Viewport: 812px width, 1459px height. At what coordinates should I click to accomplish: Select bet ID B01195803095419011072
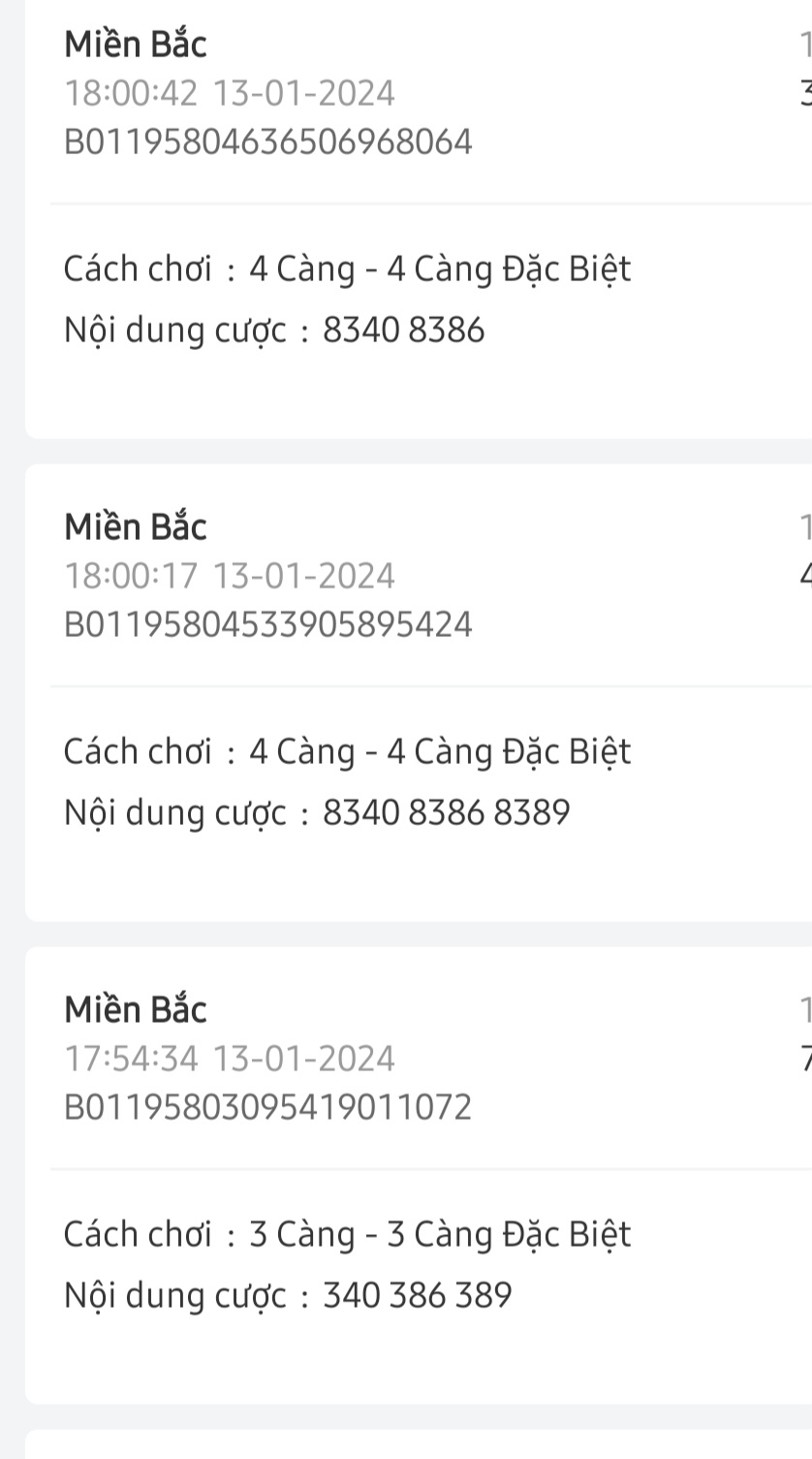(268, 1106)
